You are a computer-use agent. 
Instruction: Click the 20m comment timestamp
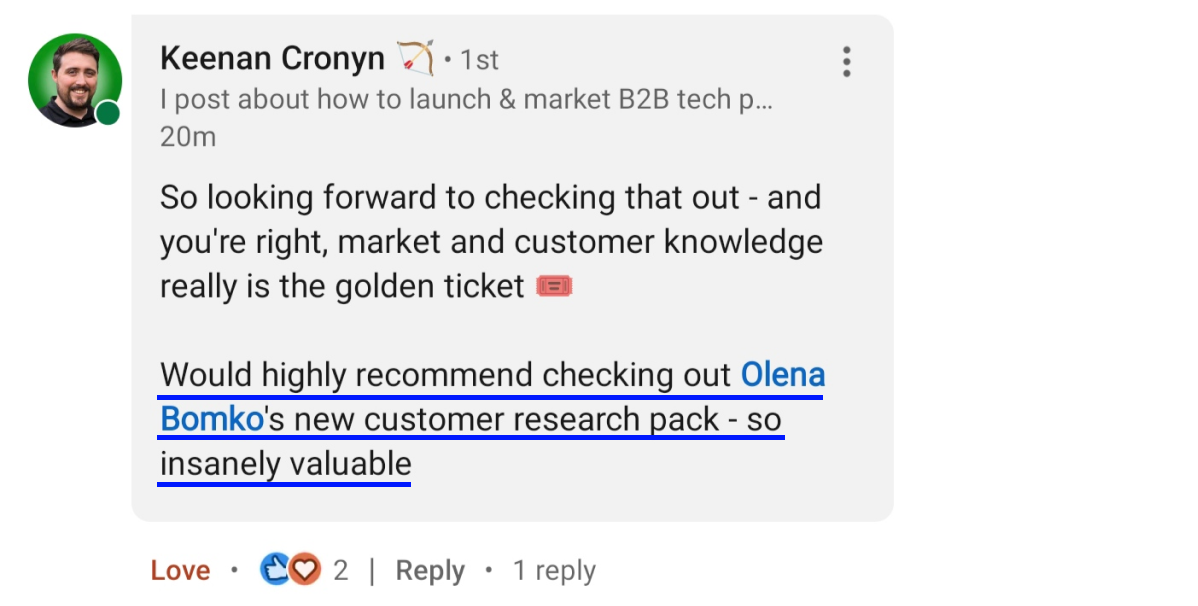[x=188, y=136]
